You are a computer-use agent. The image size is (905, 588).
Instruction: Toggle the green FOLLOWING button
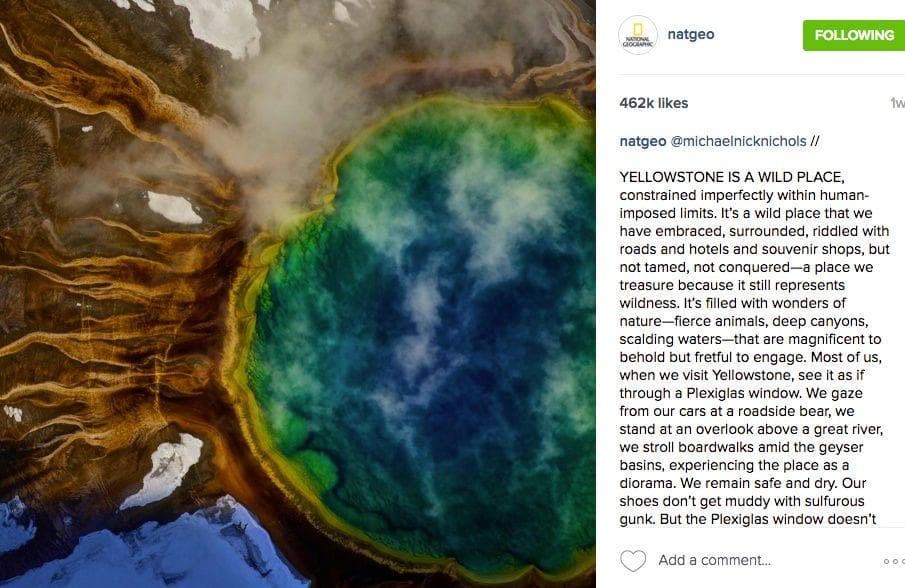[x=854, y=35]
